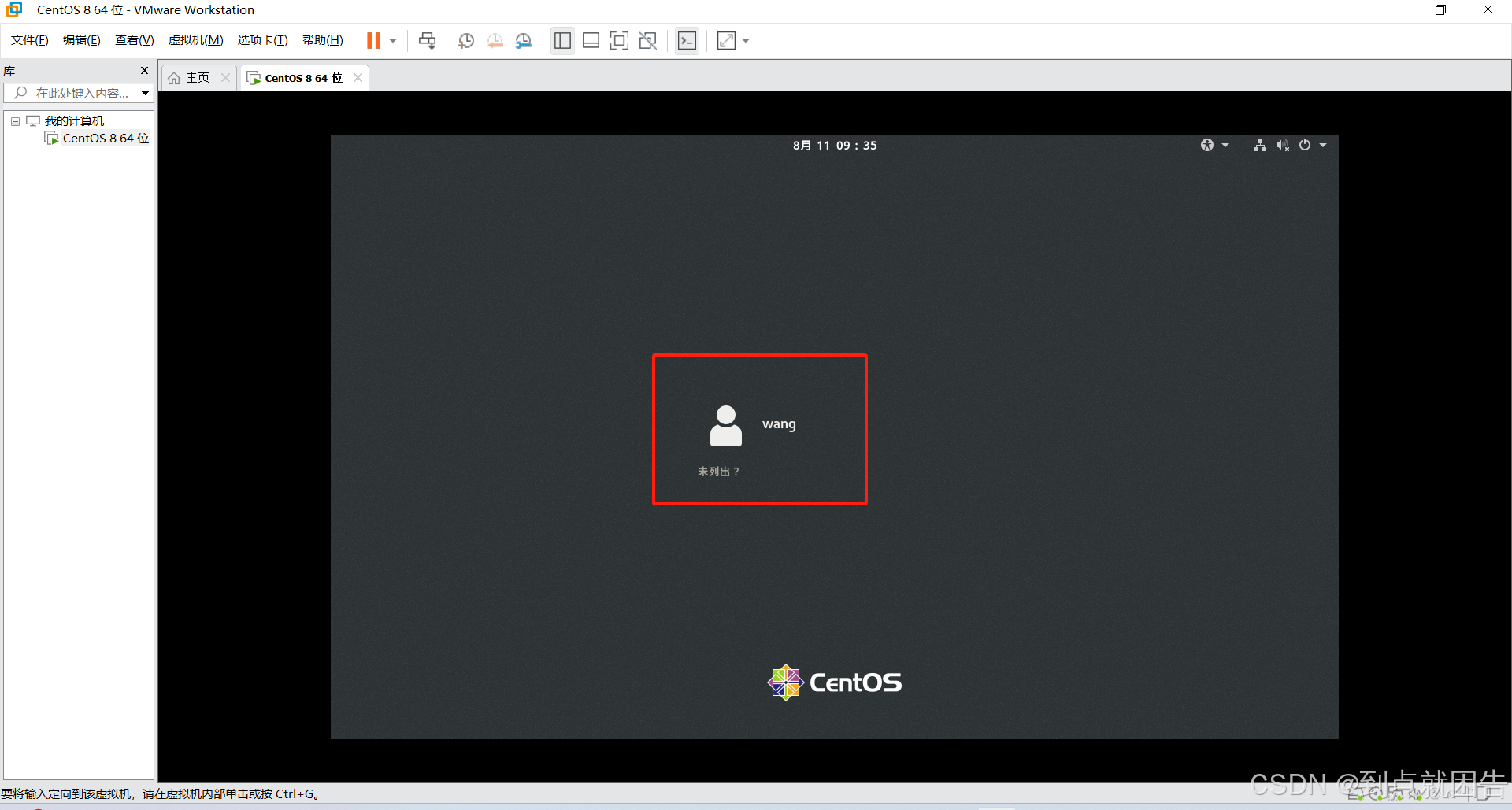Open the snapshot manager with the wrench icon
The width and height of the screenshot is (1512, 810).
(524, 40)
